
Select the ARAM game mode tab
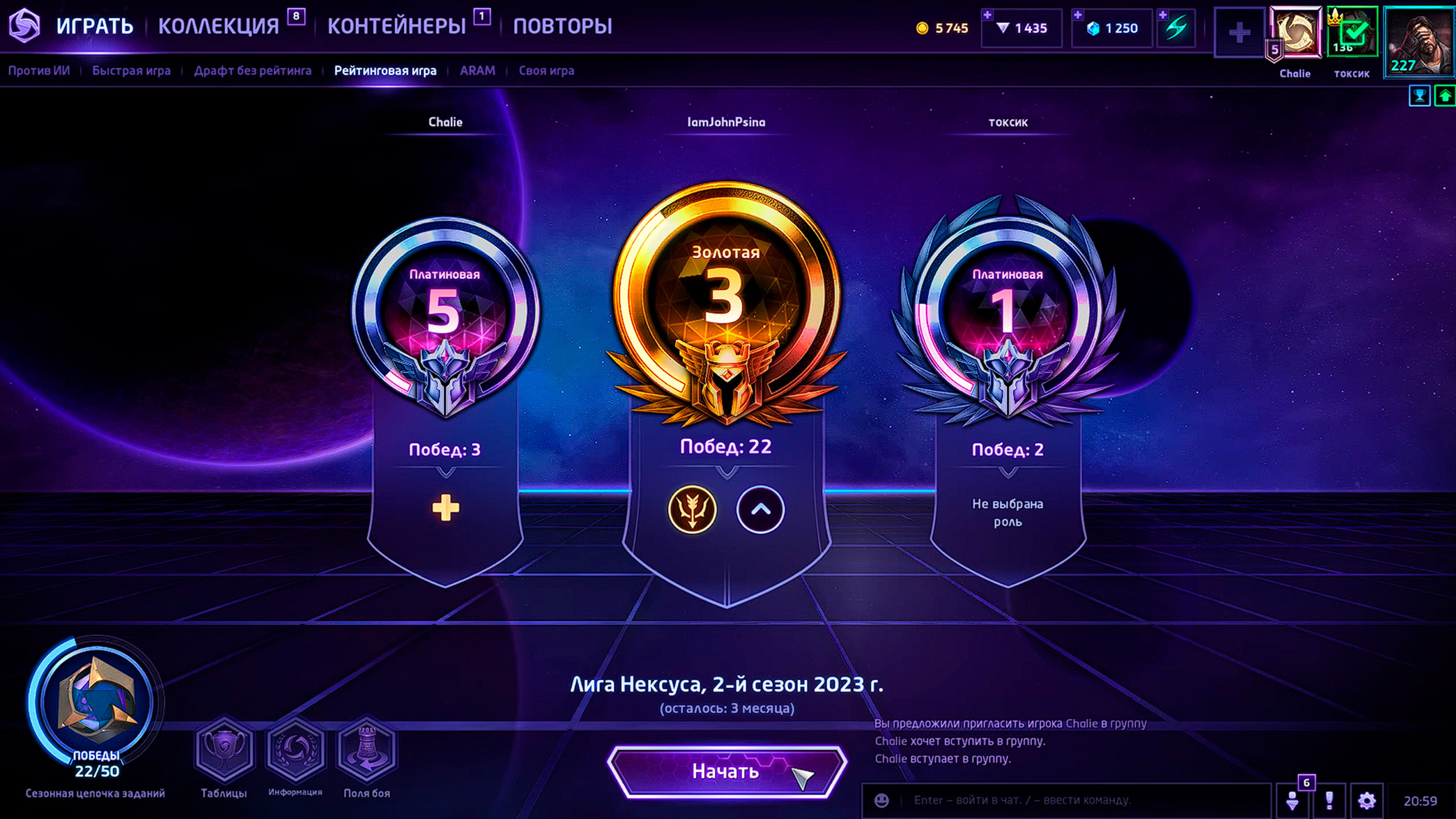click(477, 71)
